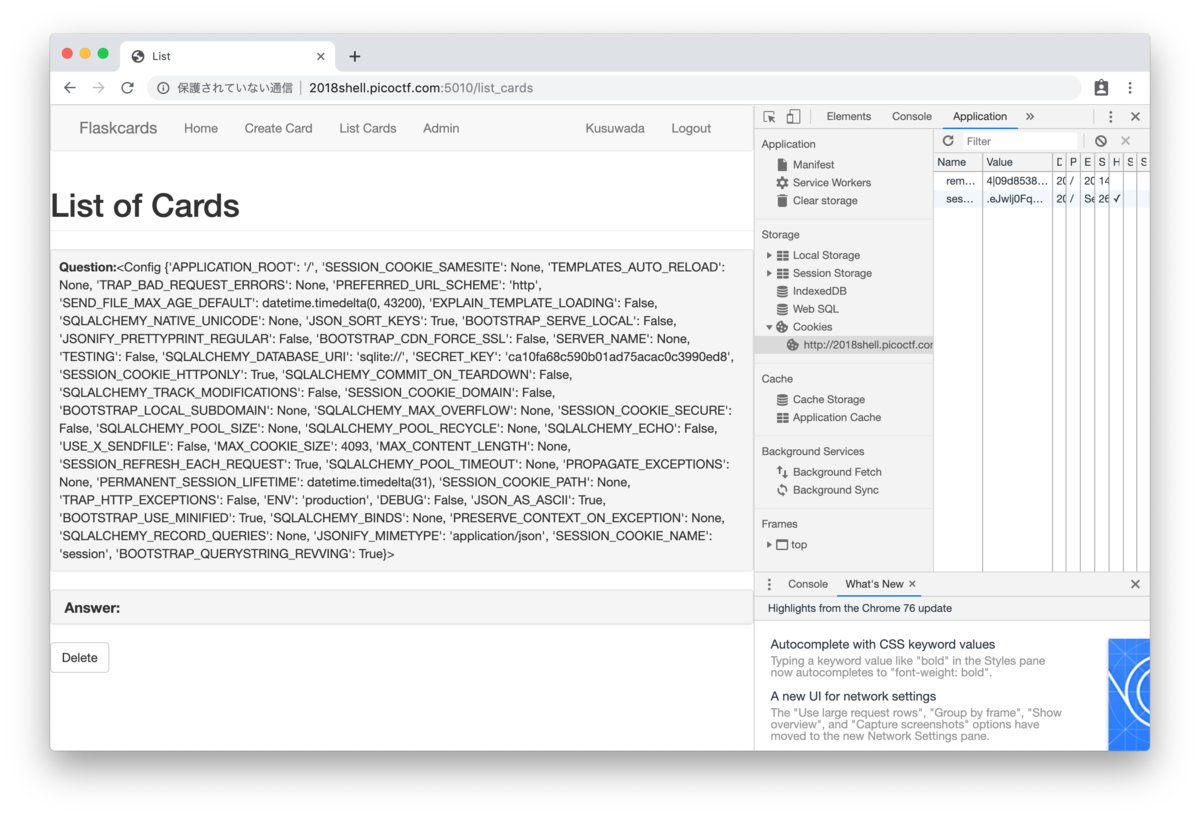Click the session cookie value cell
This screenshot has width=1200, height=817.
[1017, 199]
